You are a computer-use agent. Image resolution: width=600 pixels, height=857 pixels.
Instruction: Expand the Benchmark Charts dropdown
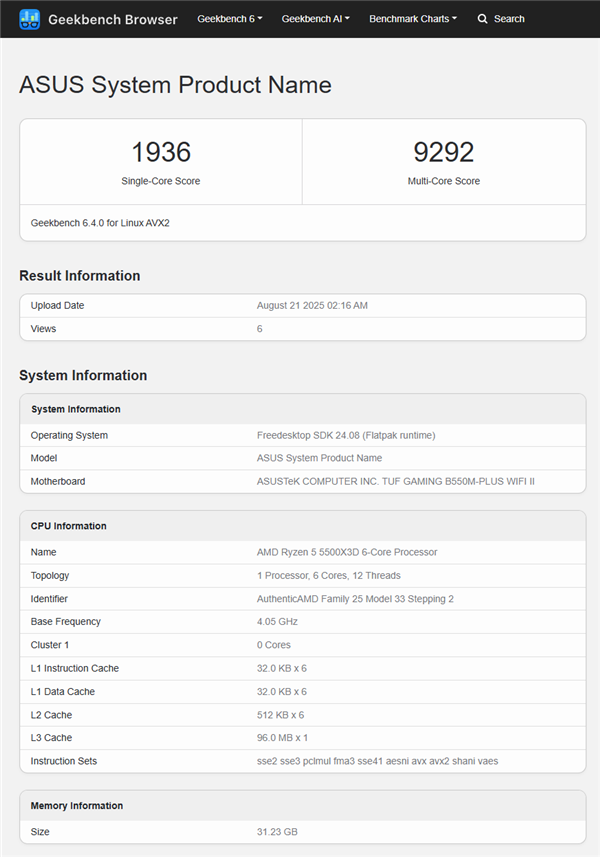(x=410, y=19)
